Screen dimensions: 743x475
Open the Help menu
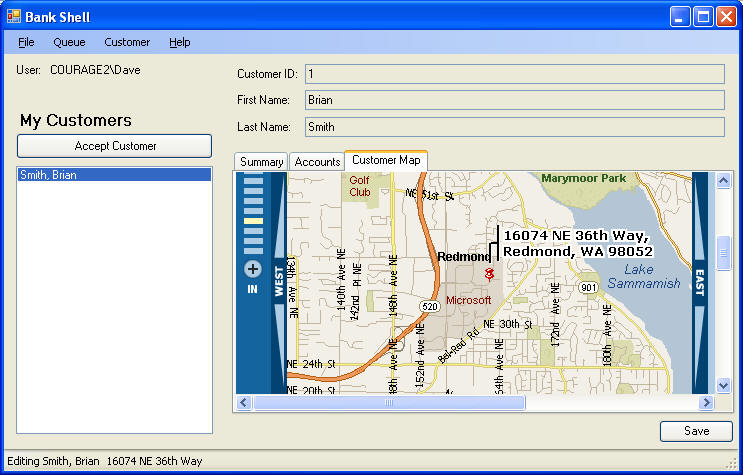(180, 42)
